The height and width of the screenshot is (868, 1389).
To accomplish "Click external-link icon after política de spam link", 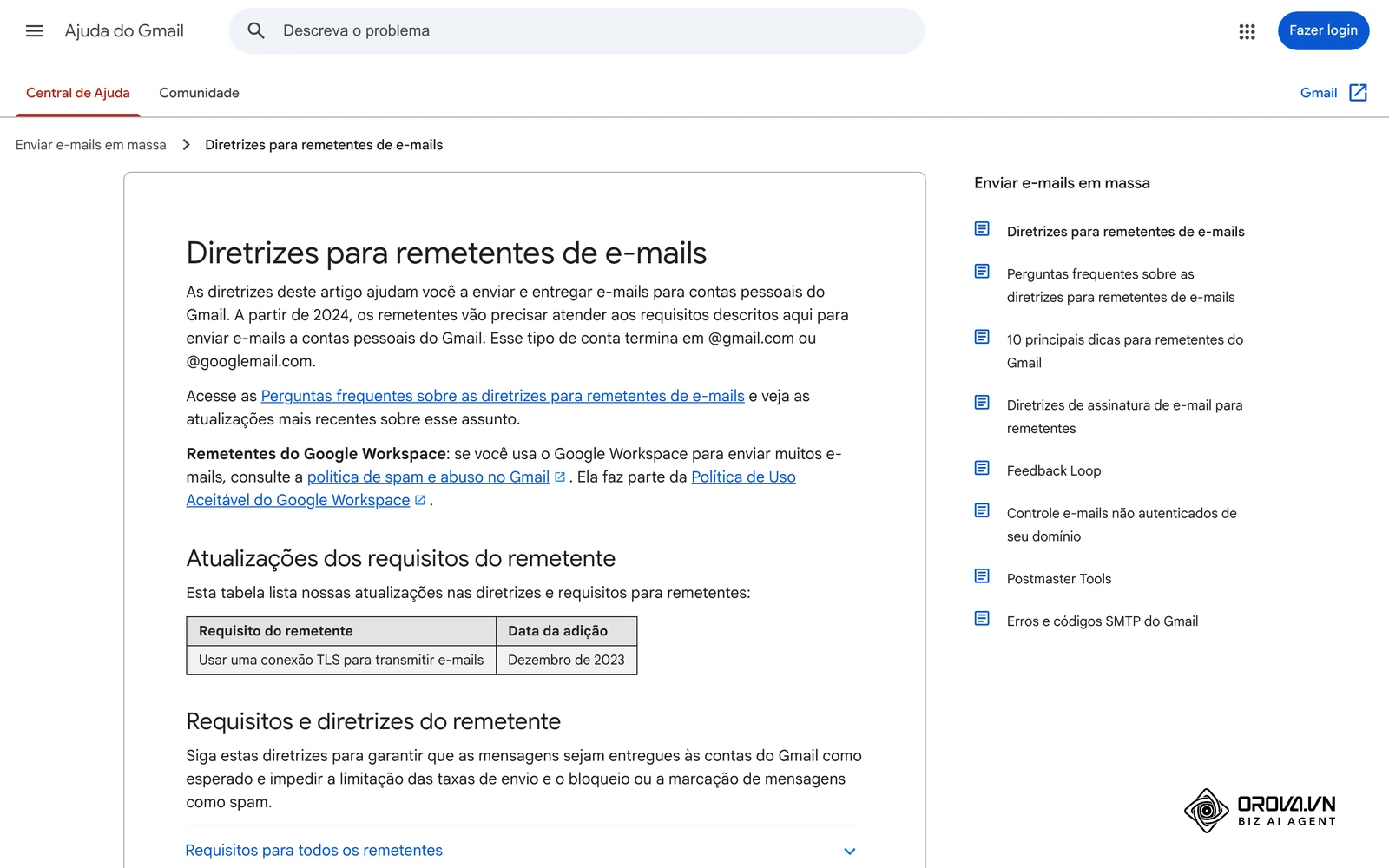I will coord(560,477).
